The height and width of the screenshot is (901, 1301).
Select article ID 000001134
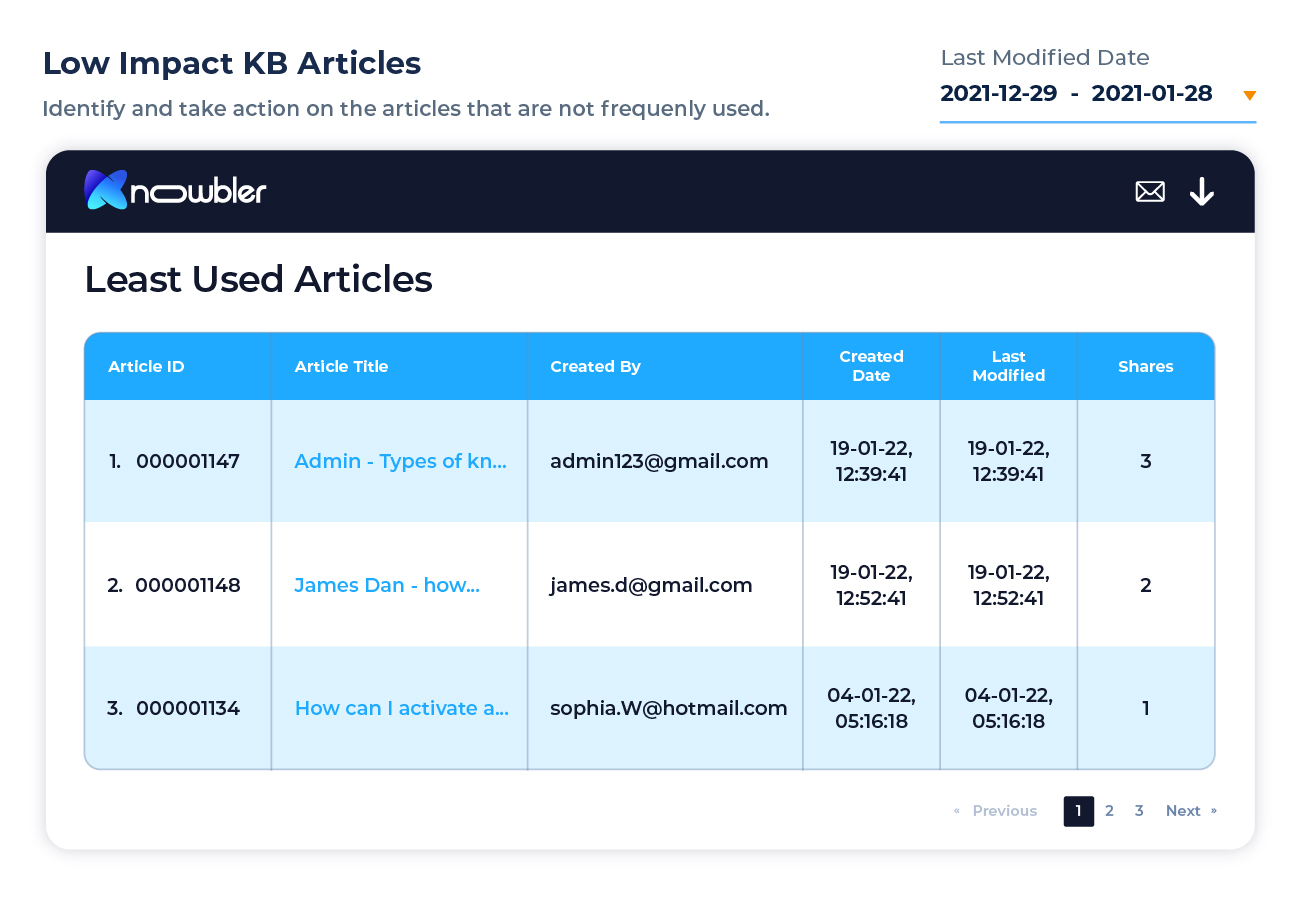point(188,708)
